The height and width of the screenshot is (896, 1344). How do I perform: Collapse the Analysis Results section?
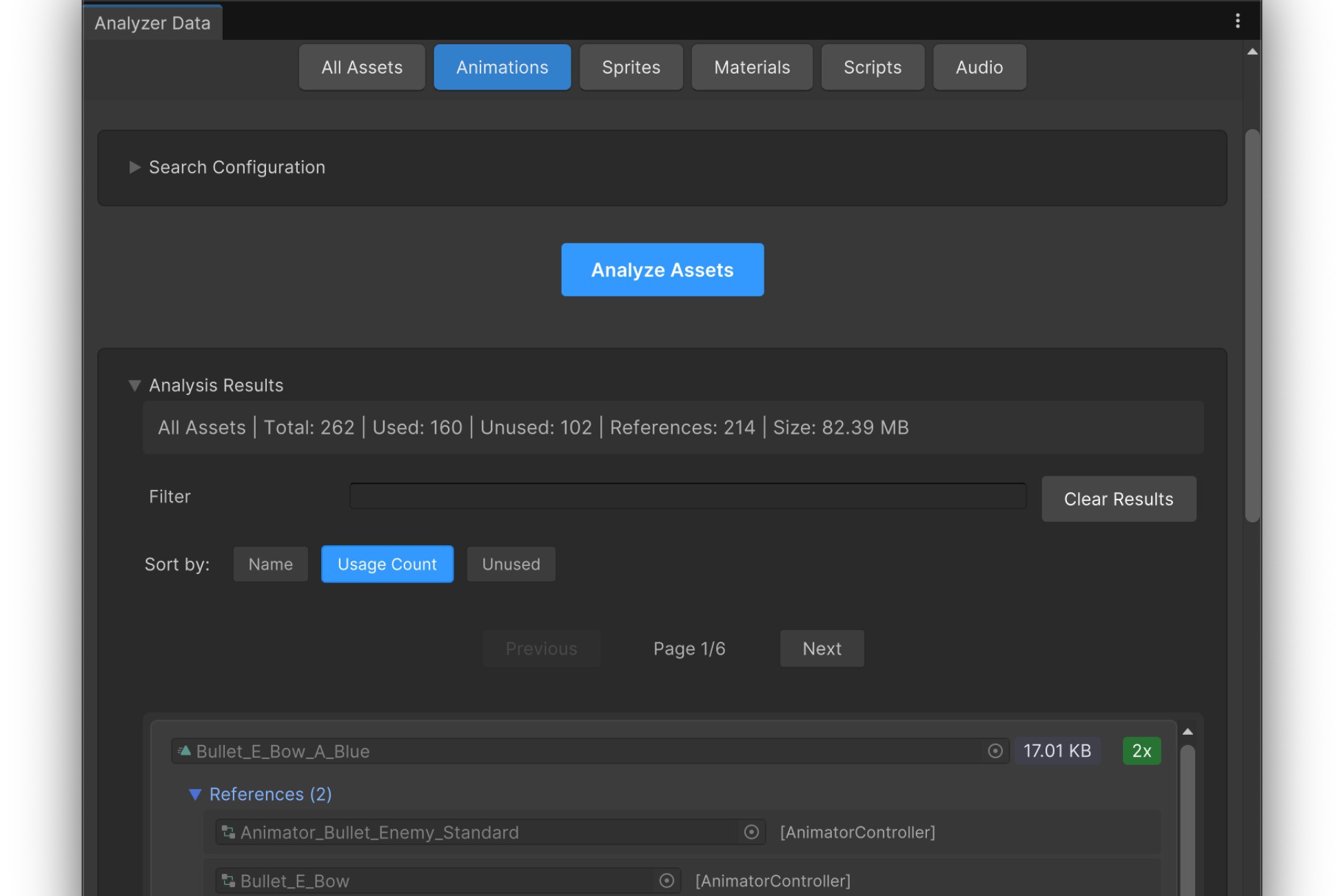pyautogui.click(x=134, y=385)
